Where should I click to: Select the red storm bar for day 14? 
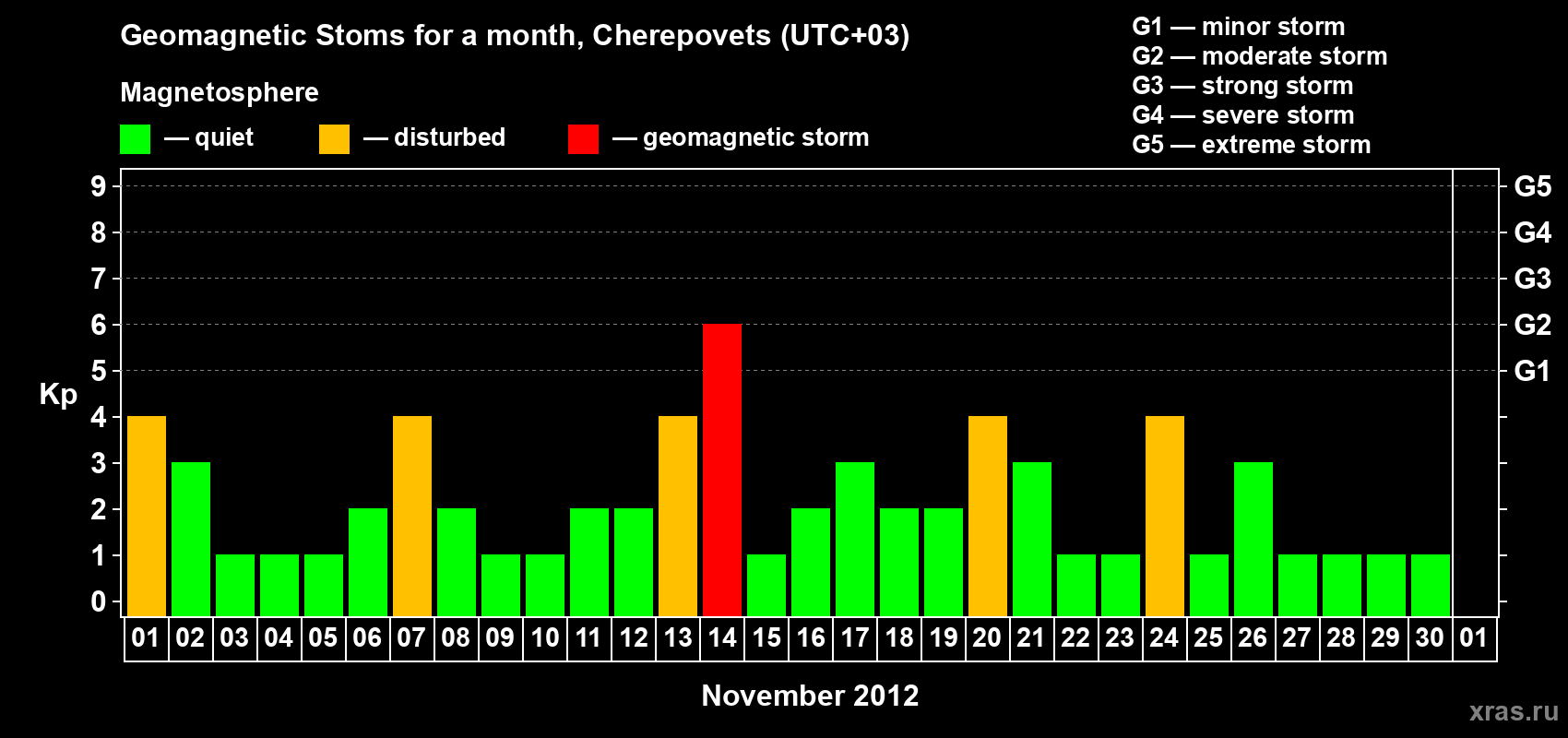tap(722, 470)
